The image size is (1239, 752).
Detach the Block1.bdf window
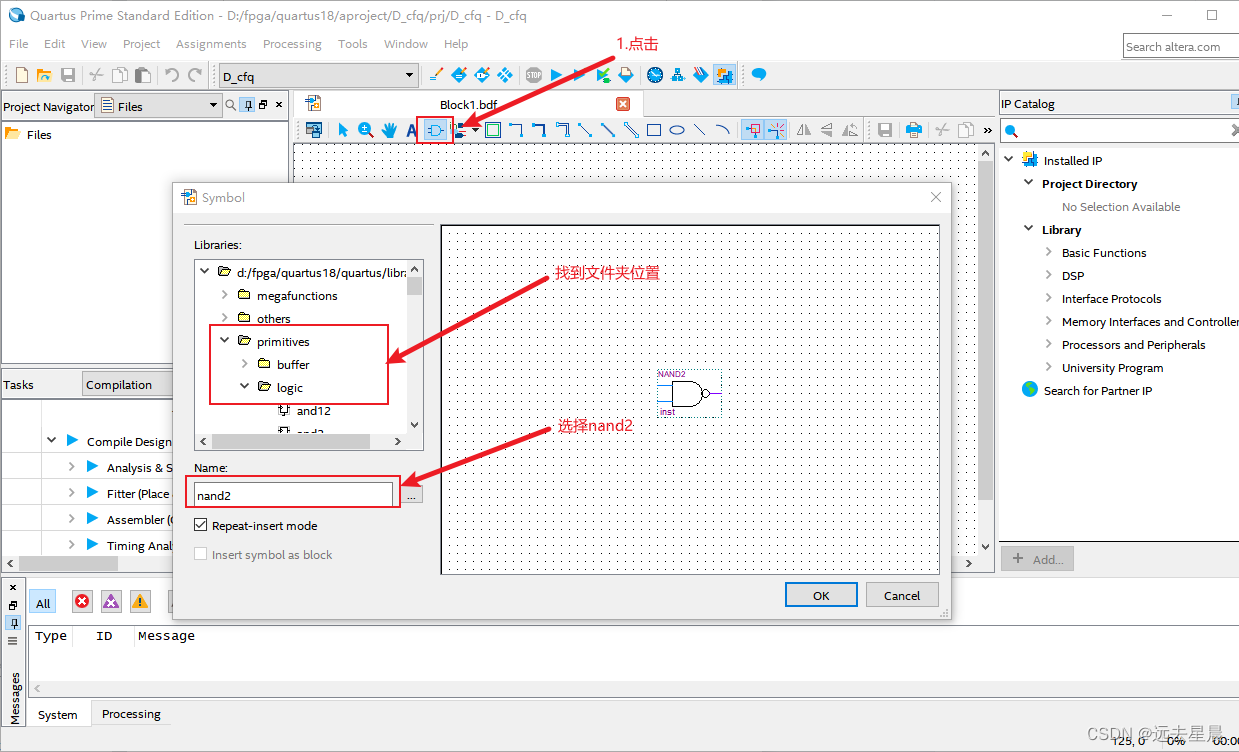313,130
